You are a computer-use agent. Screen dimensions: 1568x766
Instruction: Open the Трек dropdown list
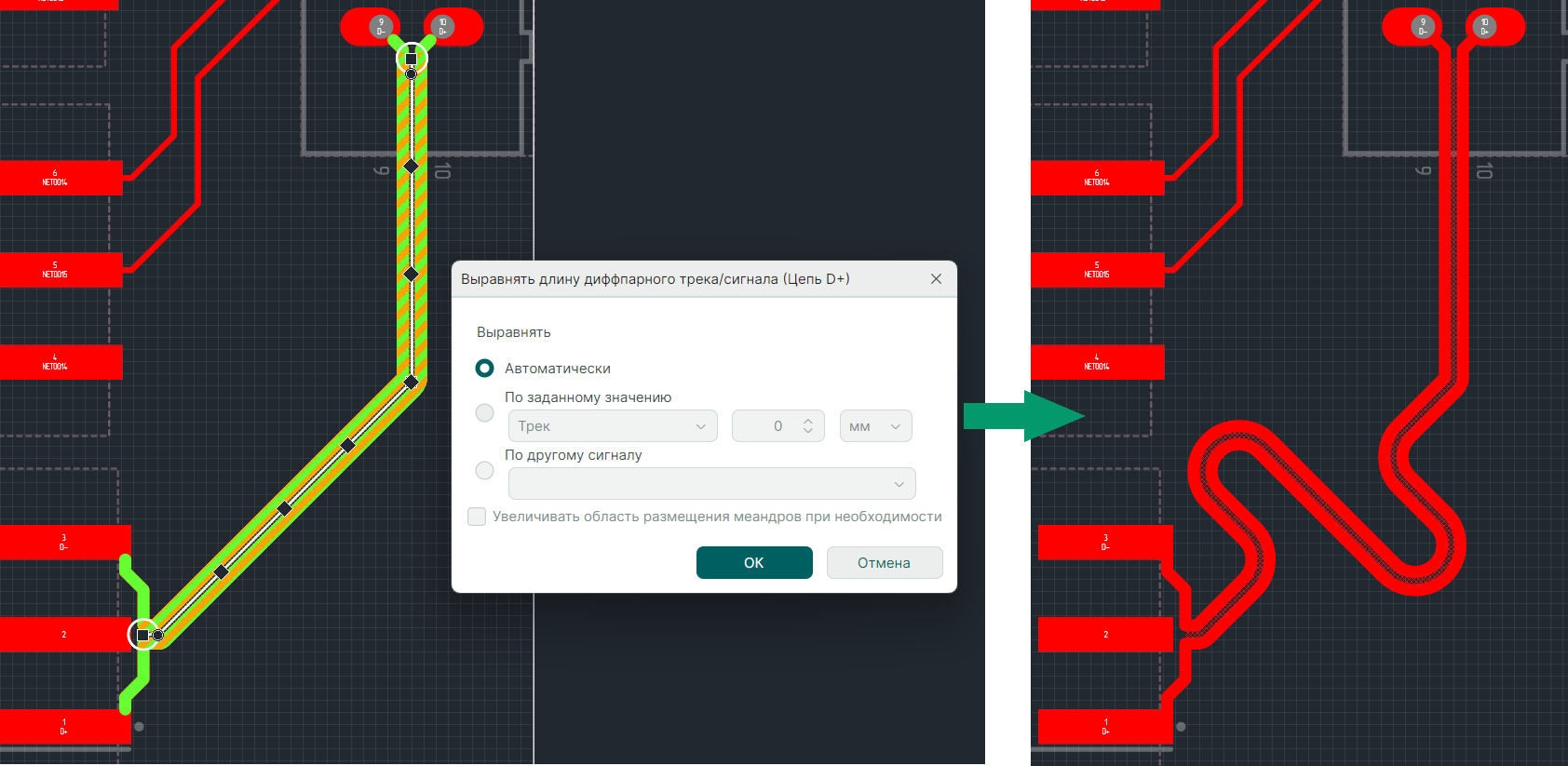coord(613,426)
